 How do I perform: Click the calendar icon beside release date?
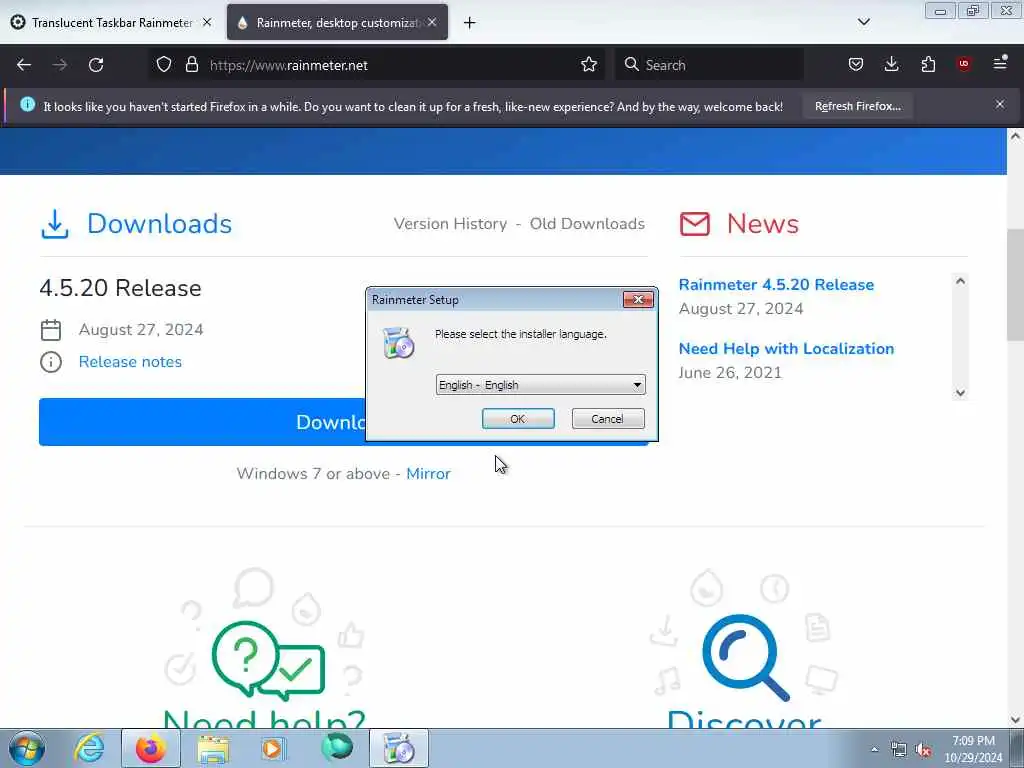[x=51, y=330]
